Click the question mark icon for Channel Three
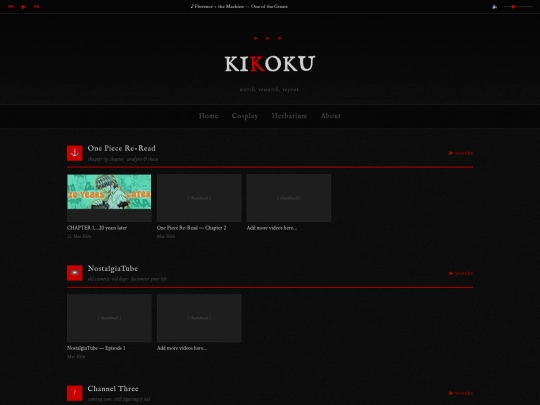Screen dimensions: 540x405 pos(75,393)
